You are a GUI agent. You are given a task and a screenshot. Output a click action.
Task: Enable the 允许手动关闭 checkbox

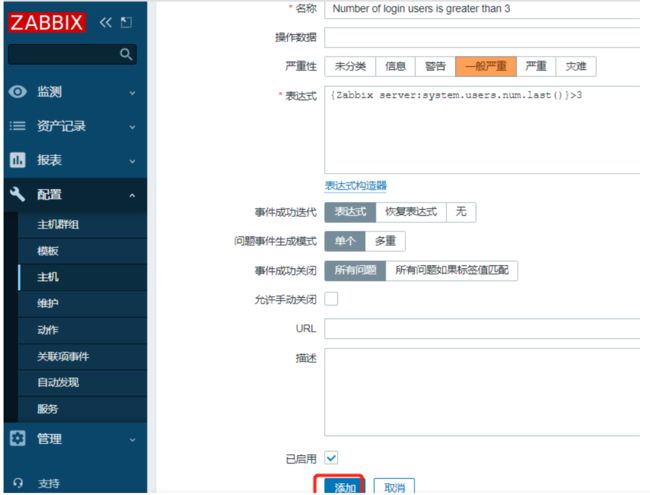(x=331, y=299)
